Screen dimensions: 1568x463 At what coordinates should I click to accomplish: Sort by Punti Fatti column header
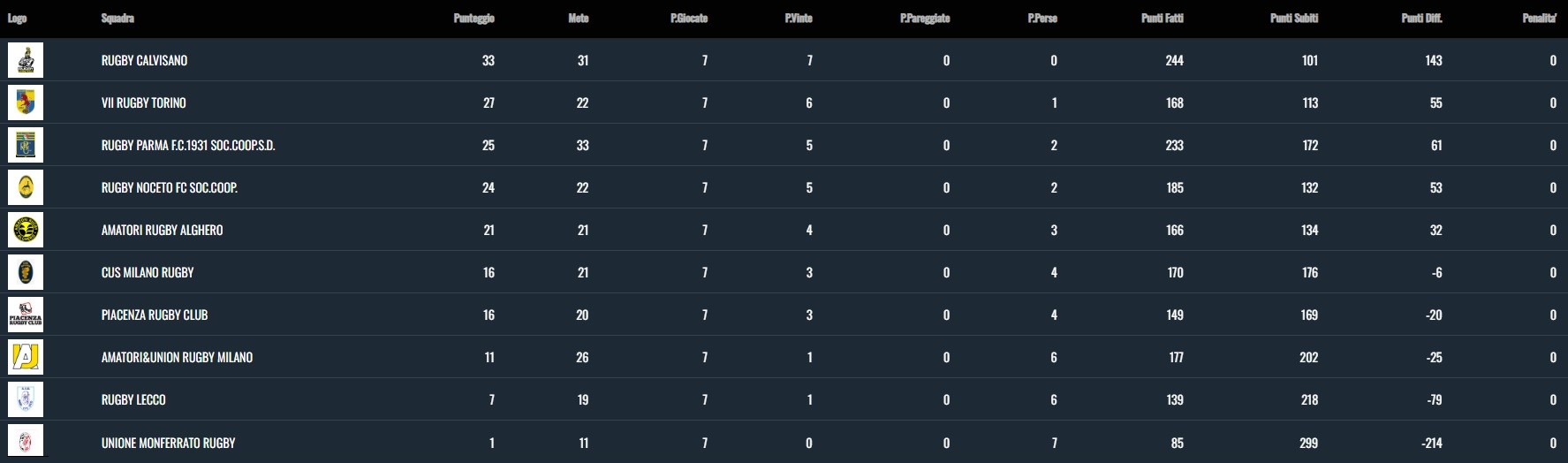point(1162,19)
